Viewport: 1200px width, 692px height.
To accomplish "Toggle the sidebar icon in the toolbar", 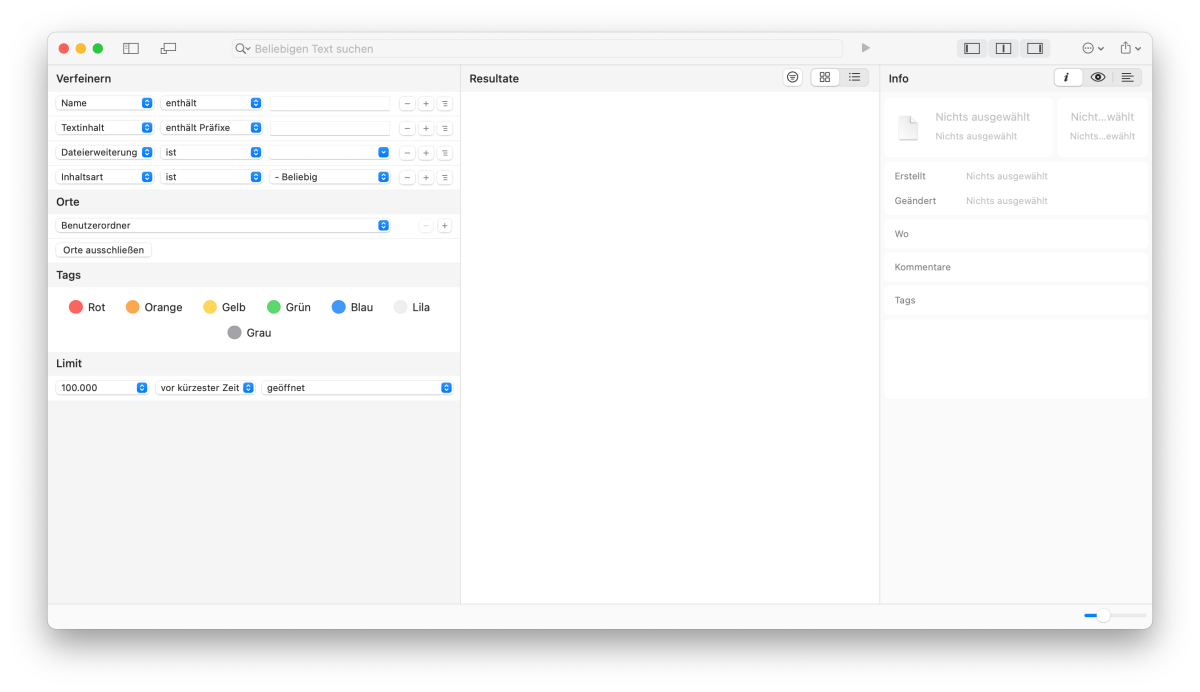I will 131,48.
